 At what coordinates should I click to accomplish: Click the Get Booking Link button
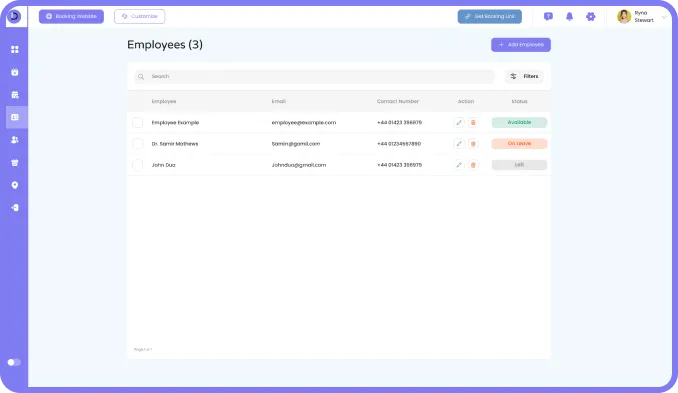pos(489,16)
